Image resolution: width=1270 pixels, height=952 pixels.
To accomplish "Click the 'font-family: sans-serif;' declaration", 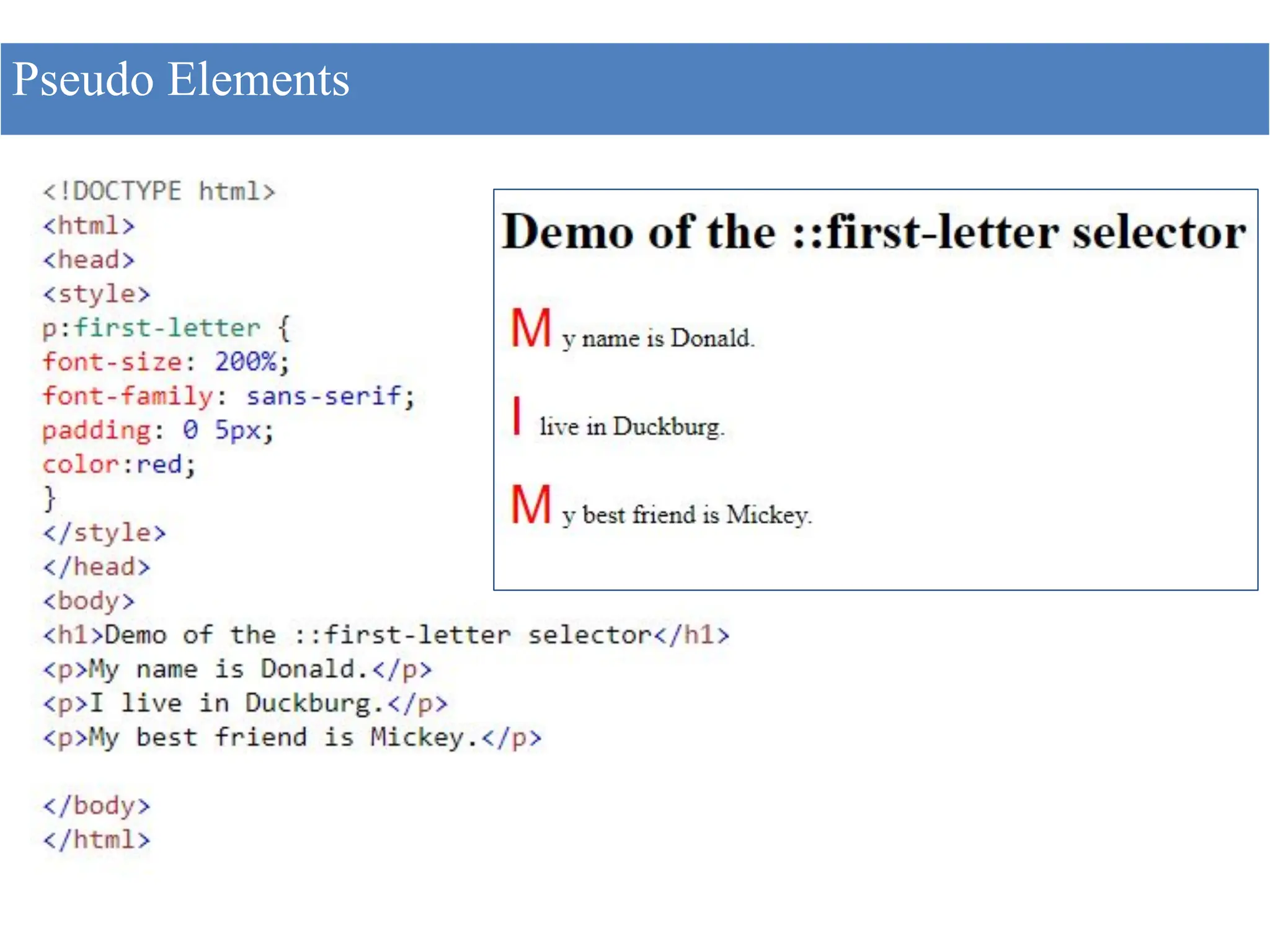I will coord(229,396).
